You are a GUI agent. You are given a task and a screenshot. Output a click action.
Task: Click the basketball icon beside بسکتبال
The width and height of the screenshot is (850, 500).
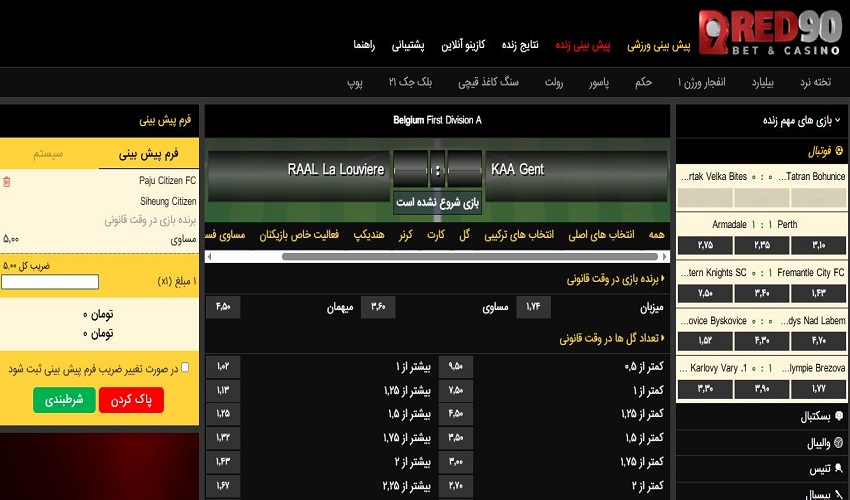[x=839, y=416]
